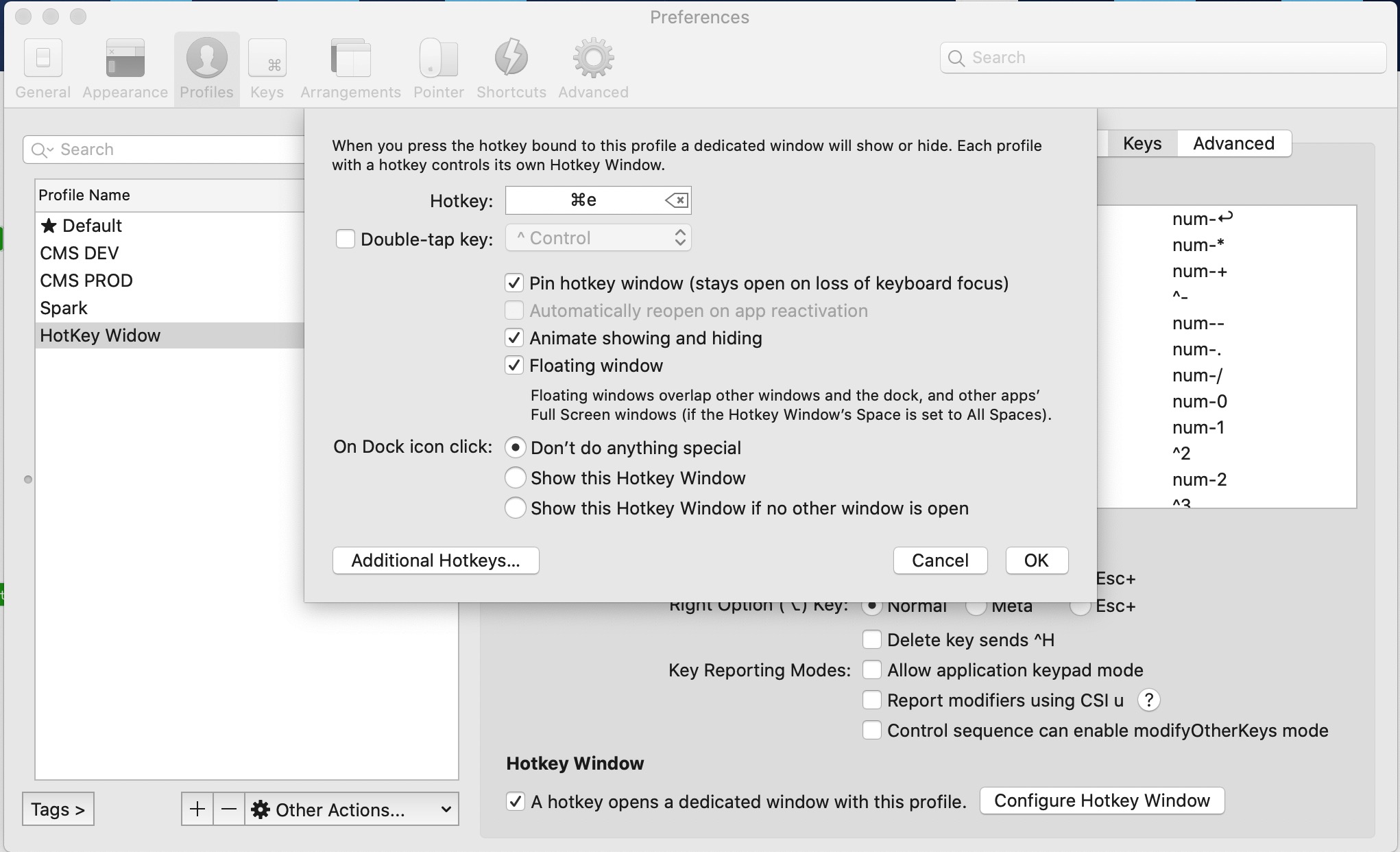The width and height of the screenshot is (1400, 852).
Task: Select the Default profile
Action: (170, 226)
